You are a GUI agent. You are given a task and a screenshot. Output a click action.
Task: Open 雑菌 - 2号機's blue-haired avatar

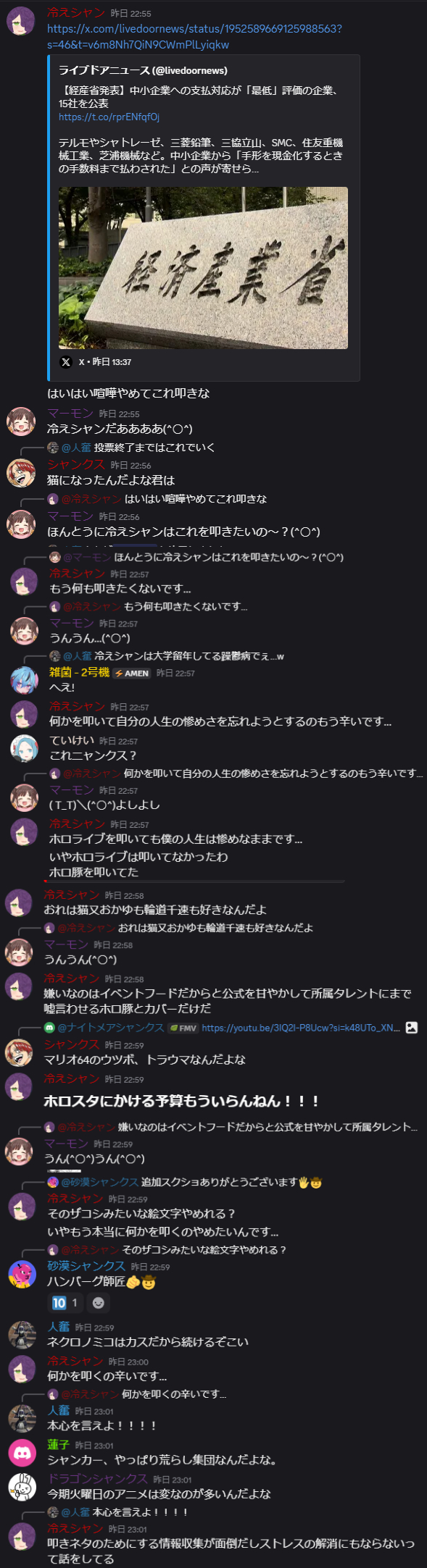pyautogui.click(x=24, y=680)
